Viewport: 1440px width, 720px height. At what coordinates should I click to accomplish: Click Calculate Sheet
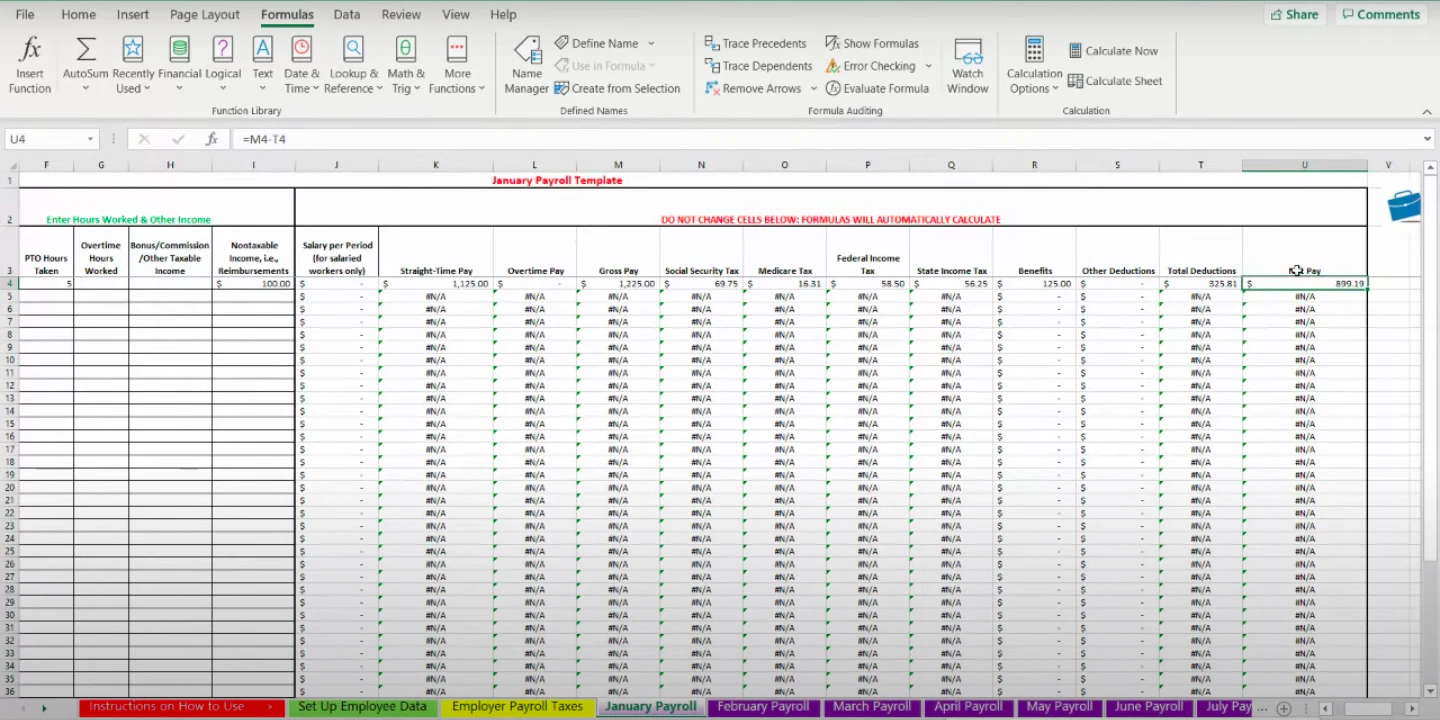click(1115, 81)
